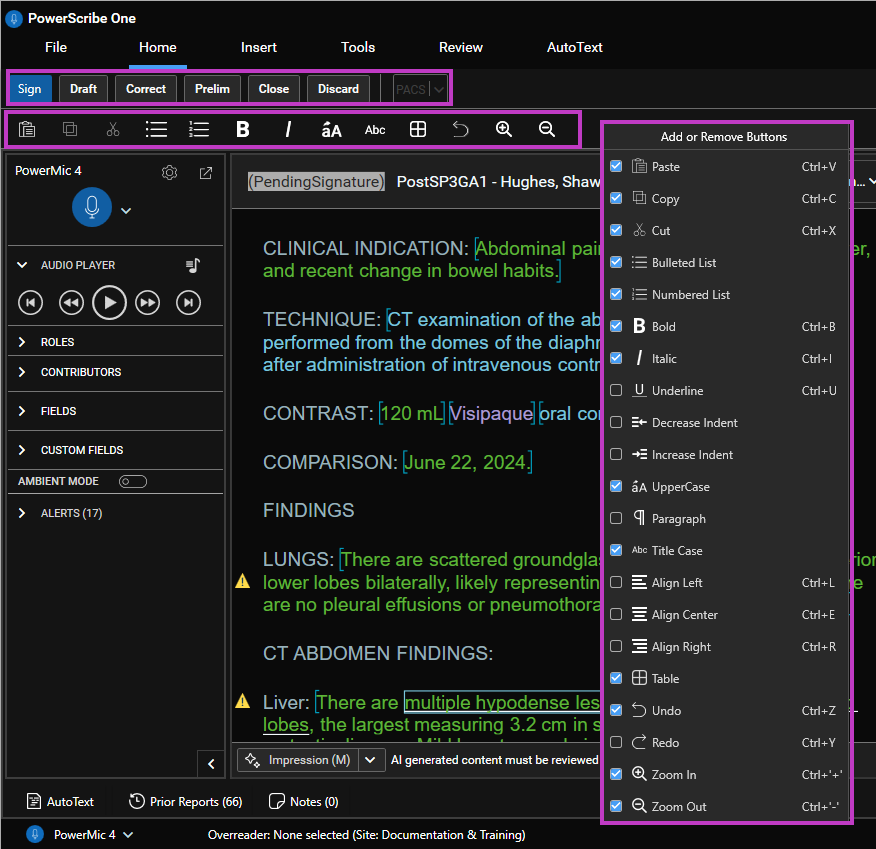Rewind the audio

pos(71,303)
